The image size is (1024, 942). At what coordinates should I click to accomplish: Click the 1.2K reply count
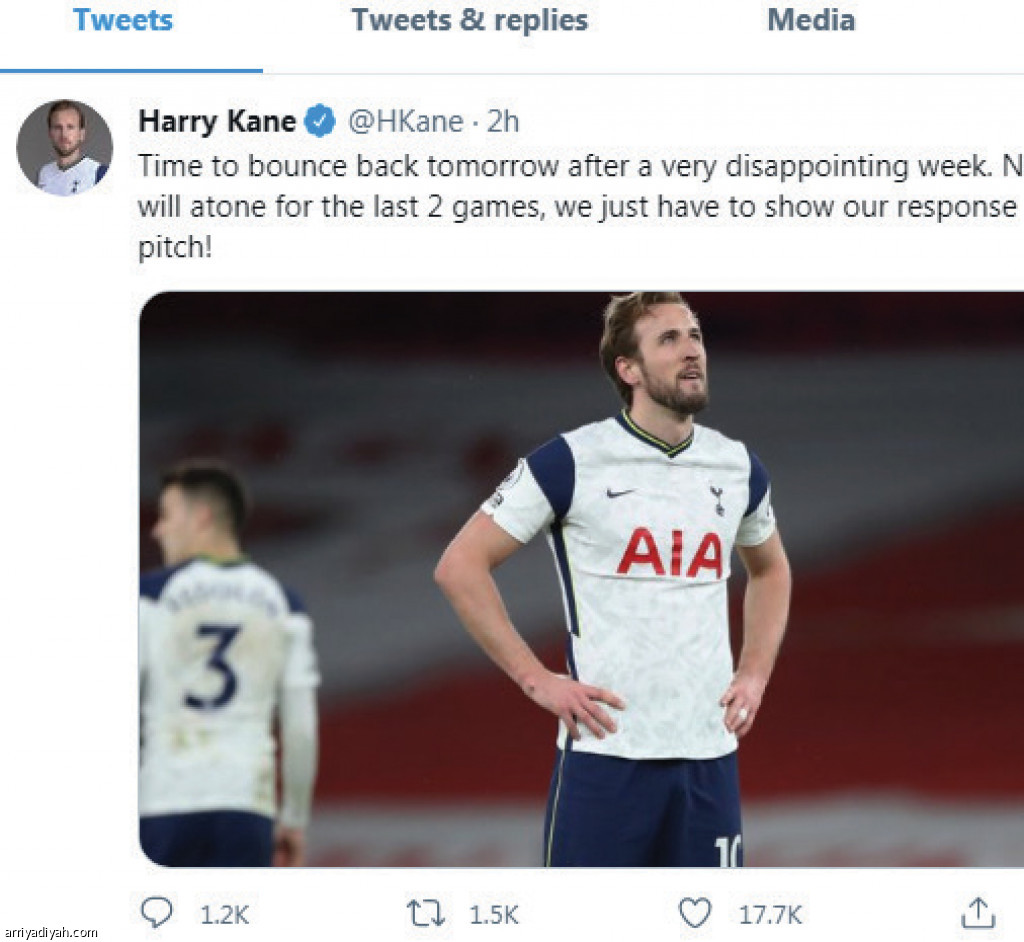tap(224, 913)
